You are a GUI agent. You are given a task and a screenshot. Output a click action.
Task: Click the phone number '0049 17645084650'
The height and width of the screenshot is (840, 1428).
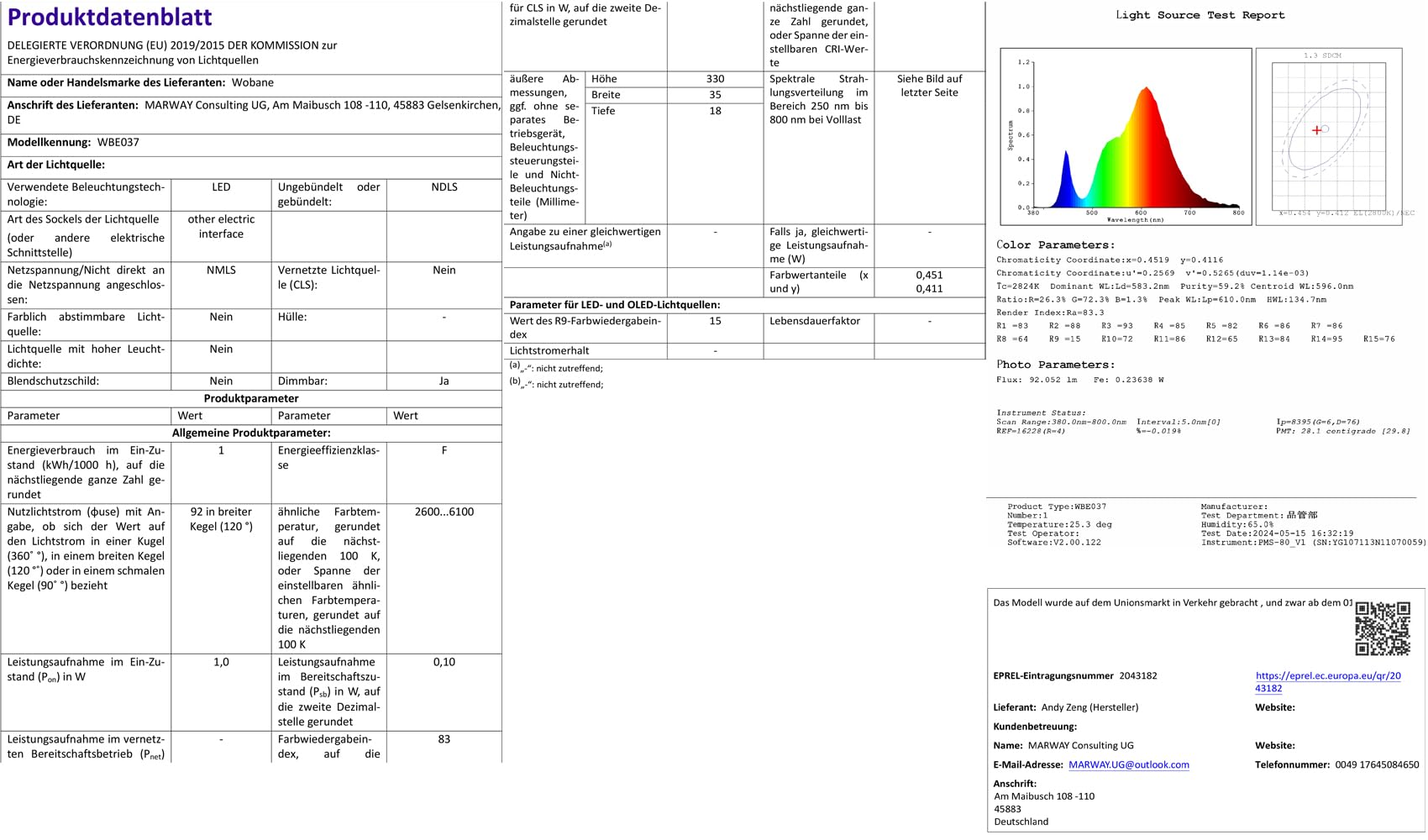pyautogui.click(x=1377, y=764)
